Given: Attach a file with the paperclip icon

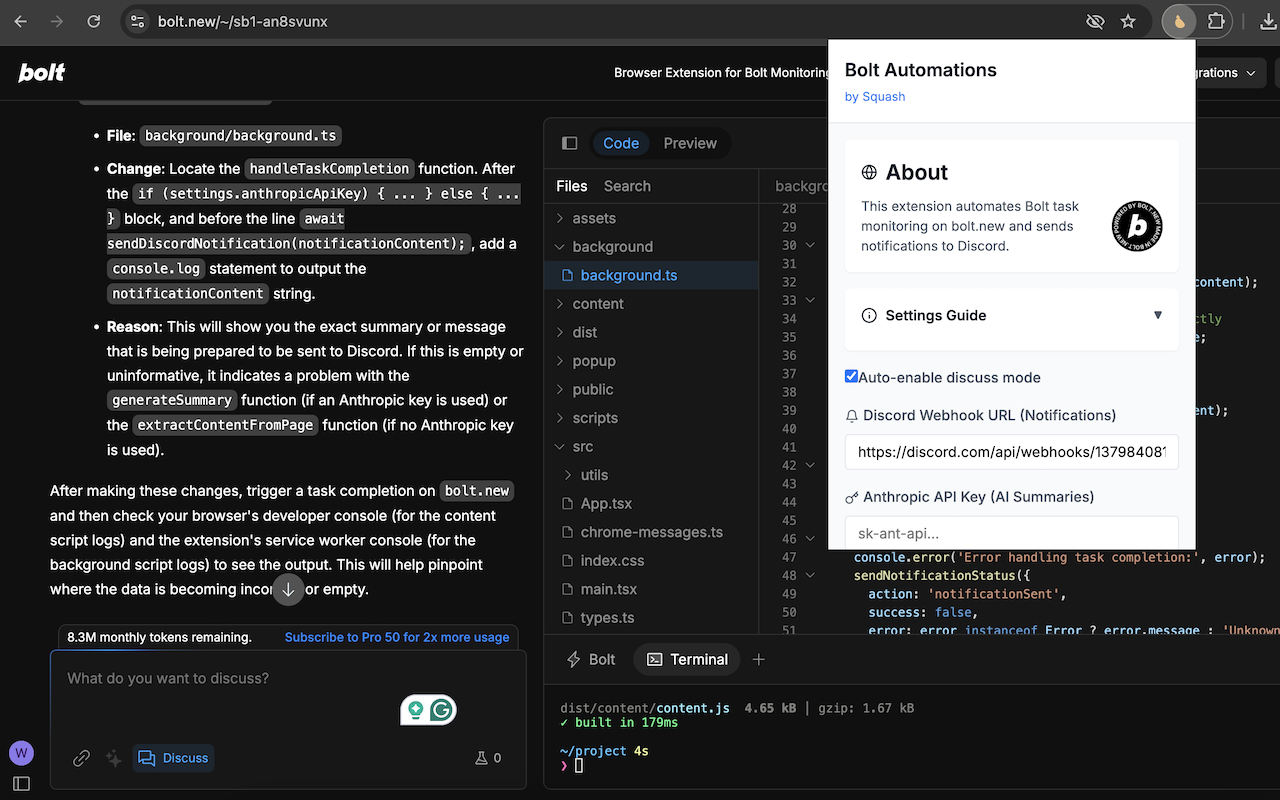Looking at the screenshot, I should point(82,758).
